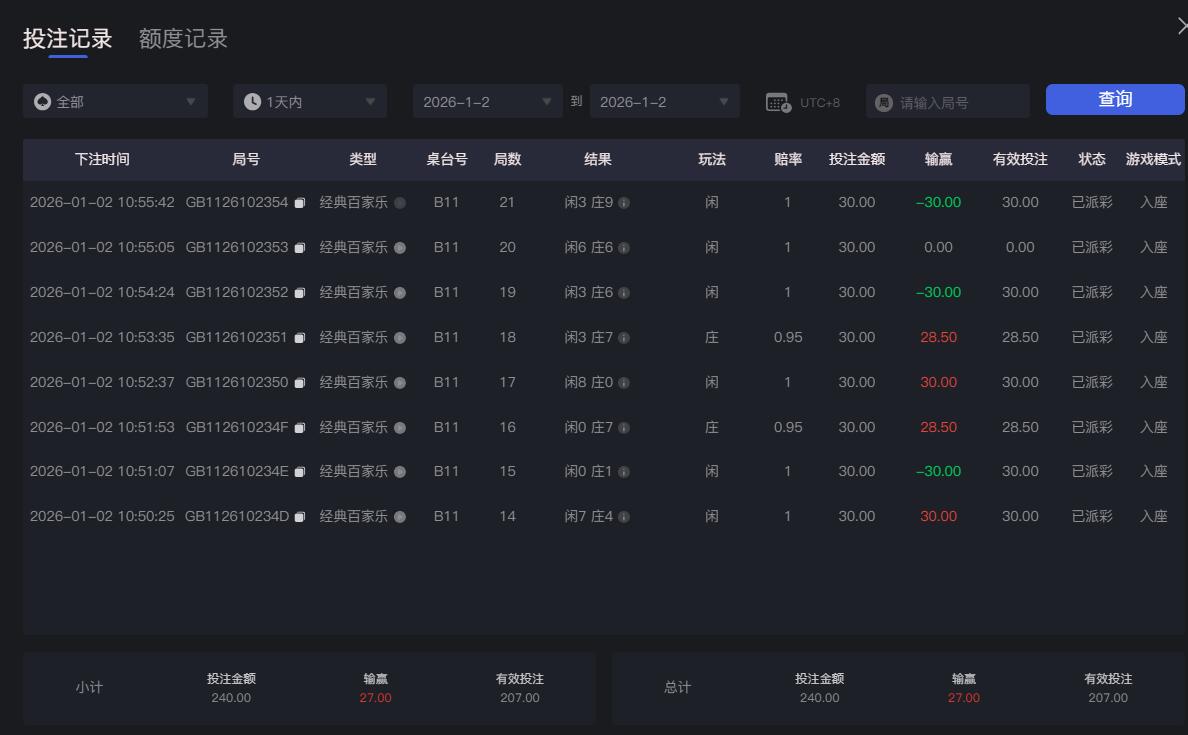
Task: Expand the 1天内 time range dropdown
Action: tap(310, 100)
